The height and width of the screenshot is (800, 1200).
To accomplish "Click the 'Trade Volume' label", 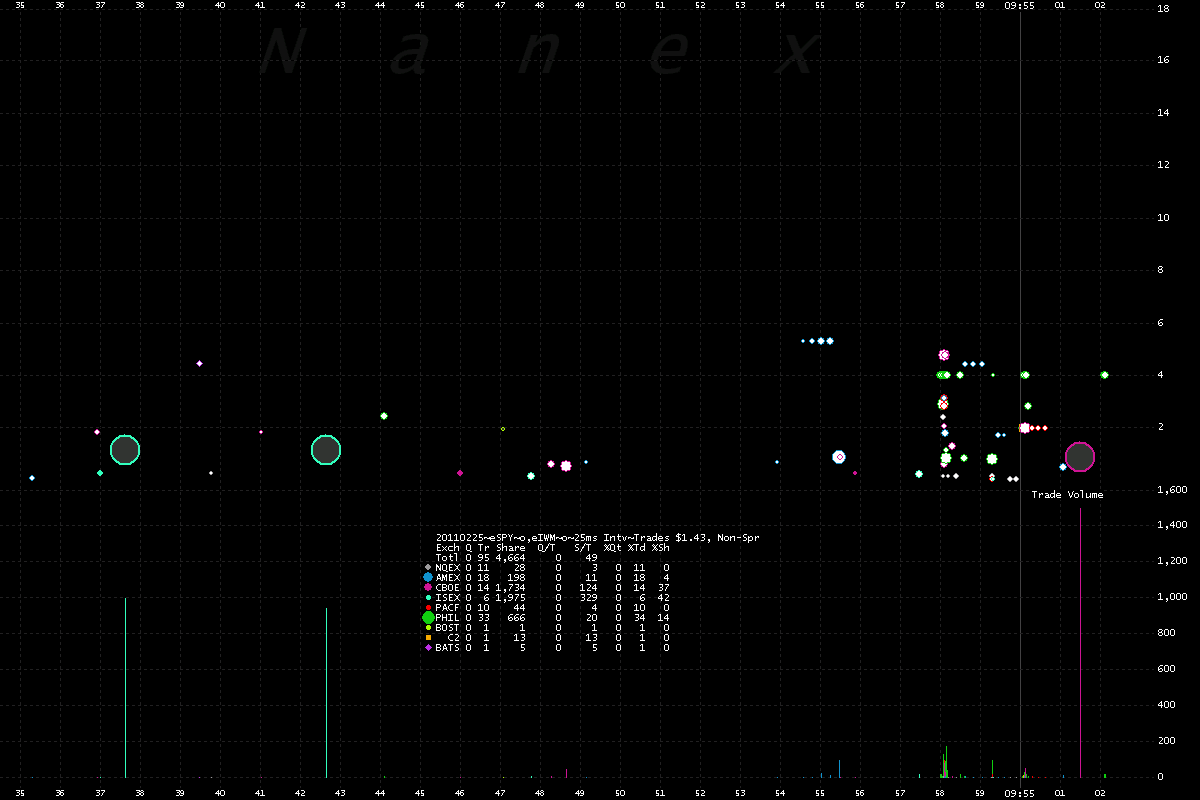I will (1068, 495).
